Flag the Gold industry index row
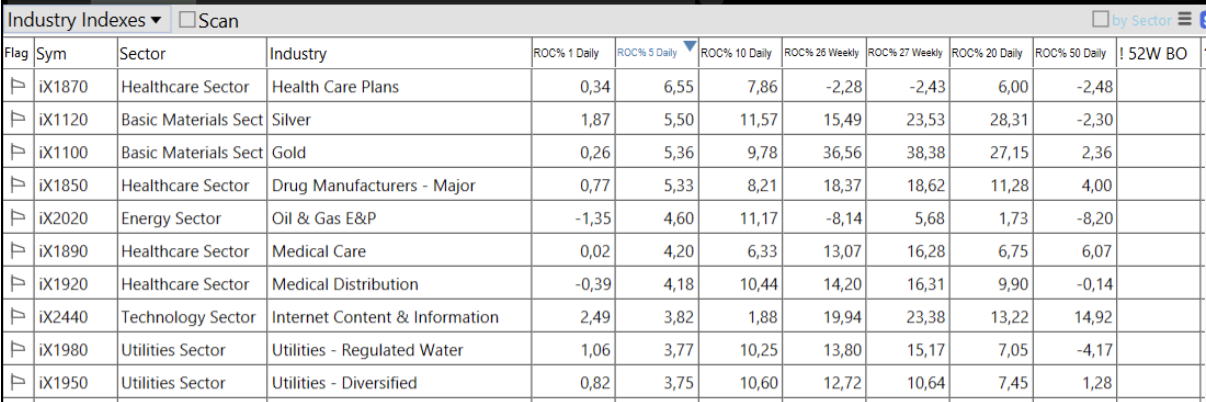Viewport: 1206px width, 402px height. click(16, 153)
